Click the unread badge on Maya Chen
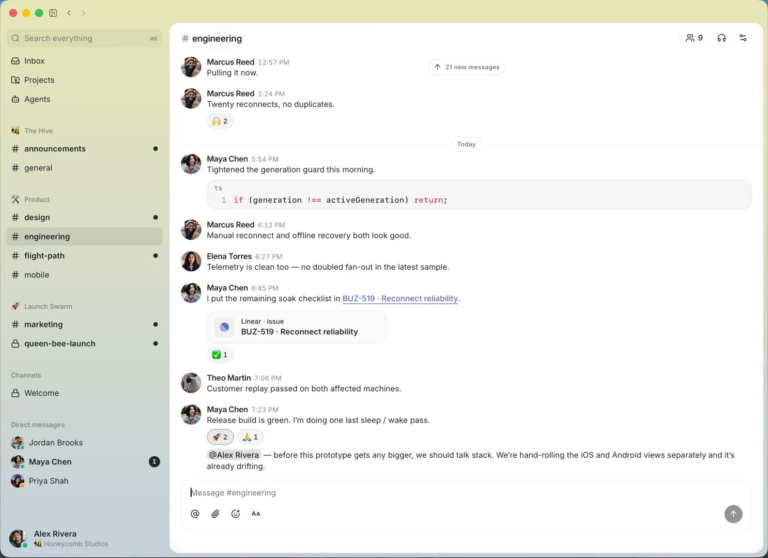768x558 pixels. click(x=154, y=461)
